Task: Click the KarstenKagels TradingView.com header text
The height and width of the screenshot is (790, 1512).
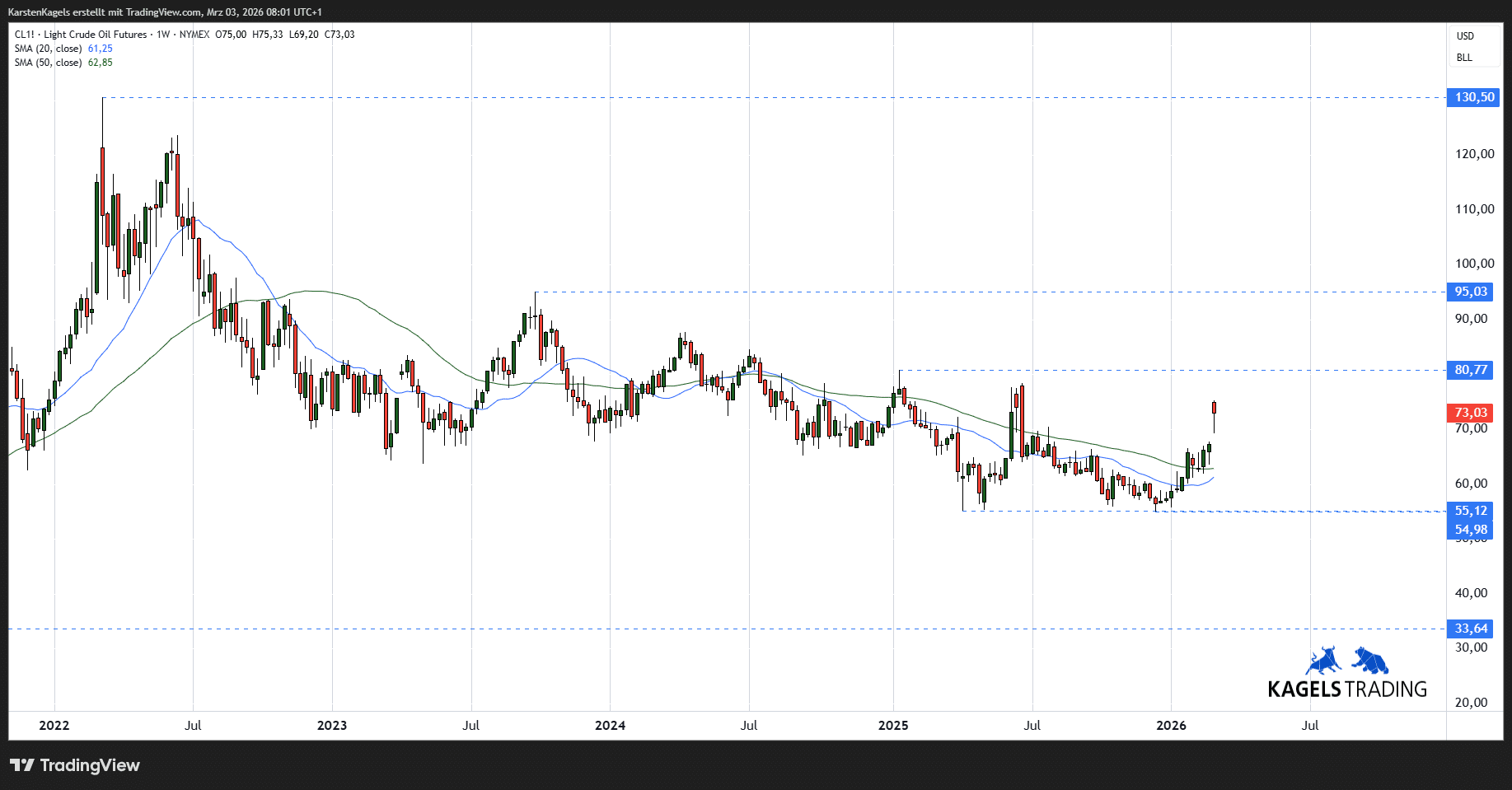Action: coord(165,12)
